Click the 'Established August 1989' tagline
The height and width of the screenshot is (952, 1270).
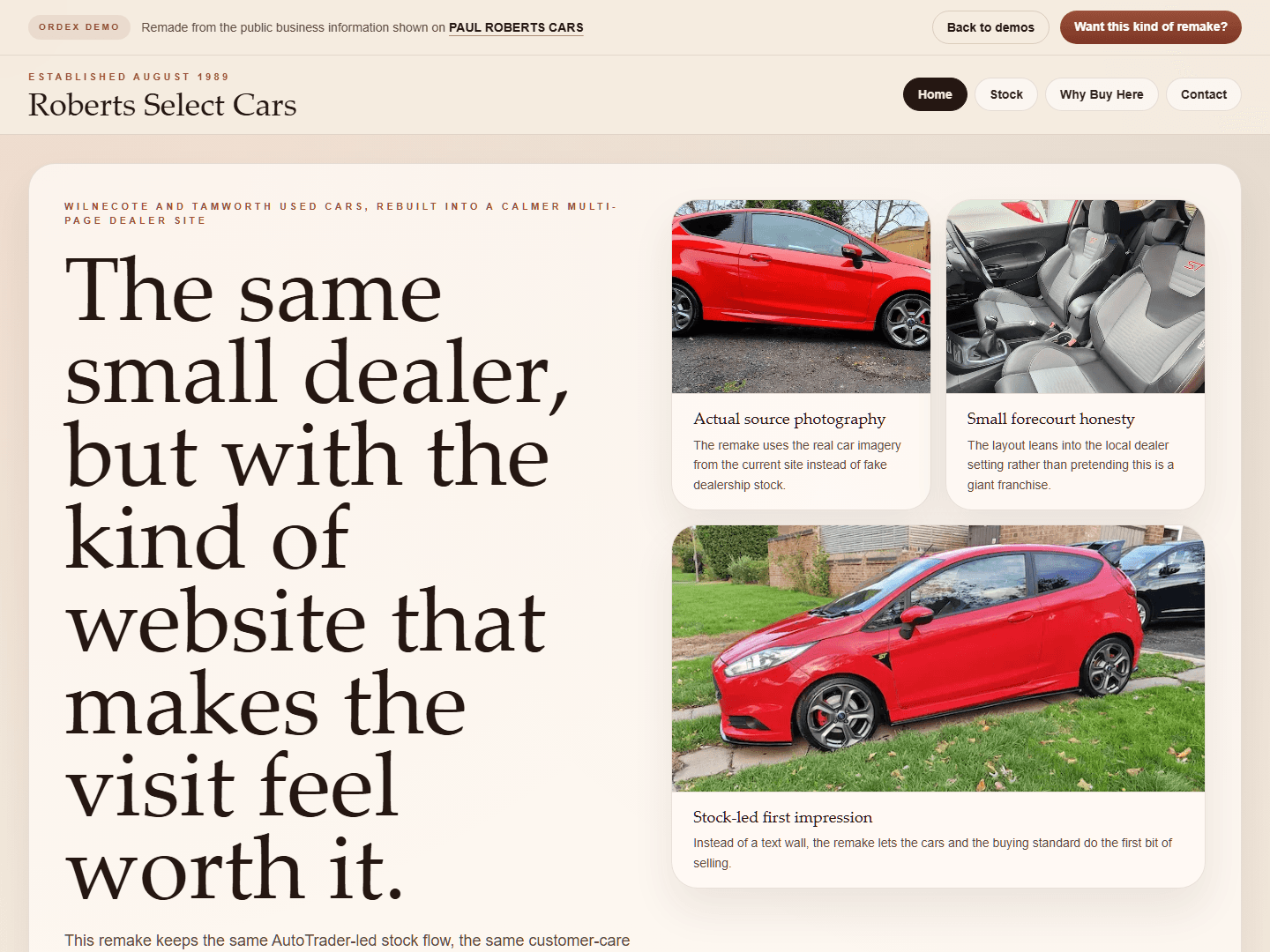point(129,77)
